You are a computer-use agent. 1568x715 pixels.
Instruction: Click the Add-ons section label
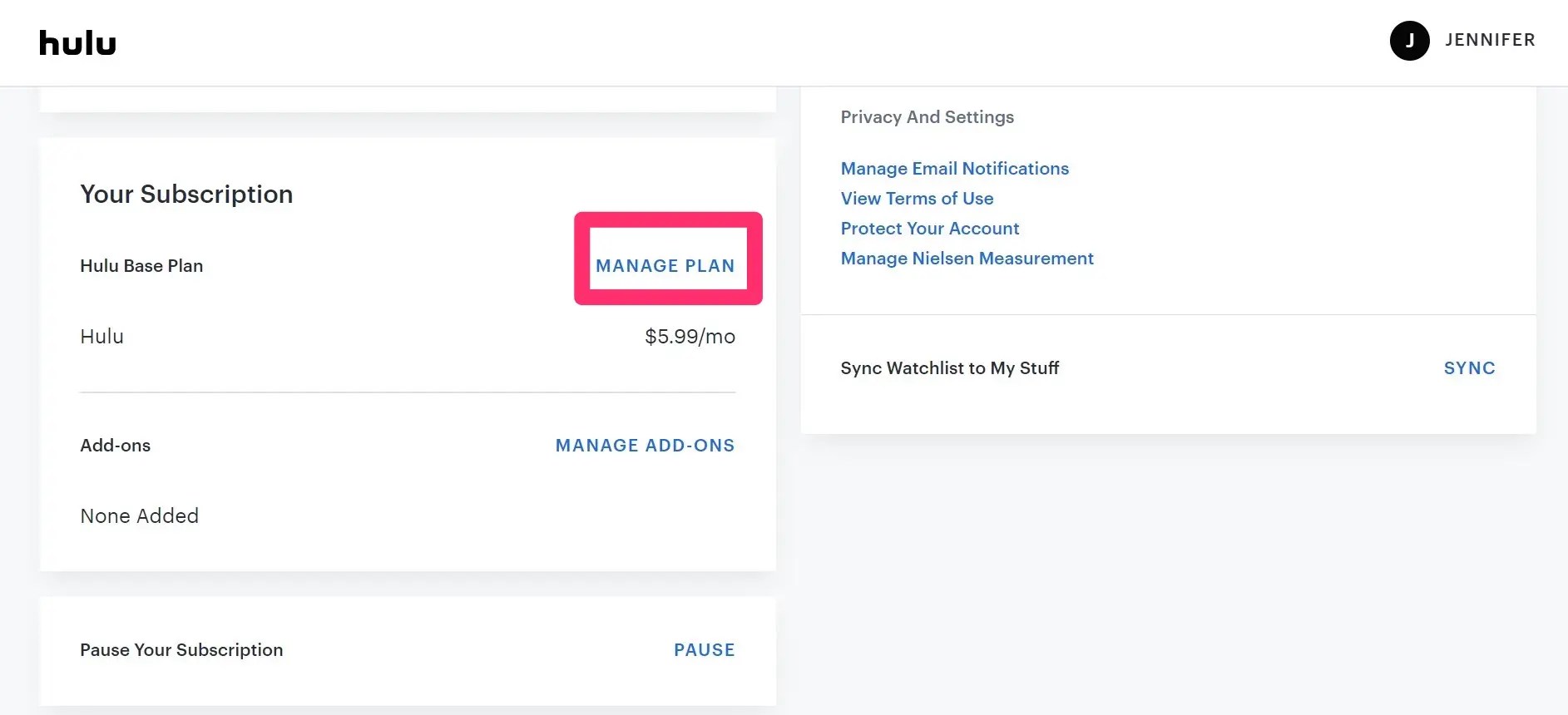115,446
